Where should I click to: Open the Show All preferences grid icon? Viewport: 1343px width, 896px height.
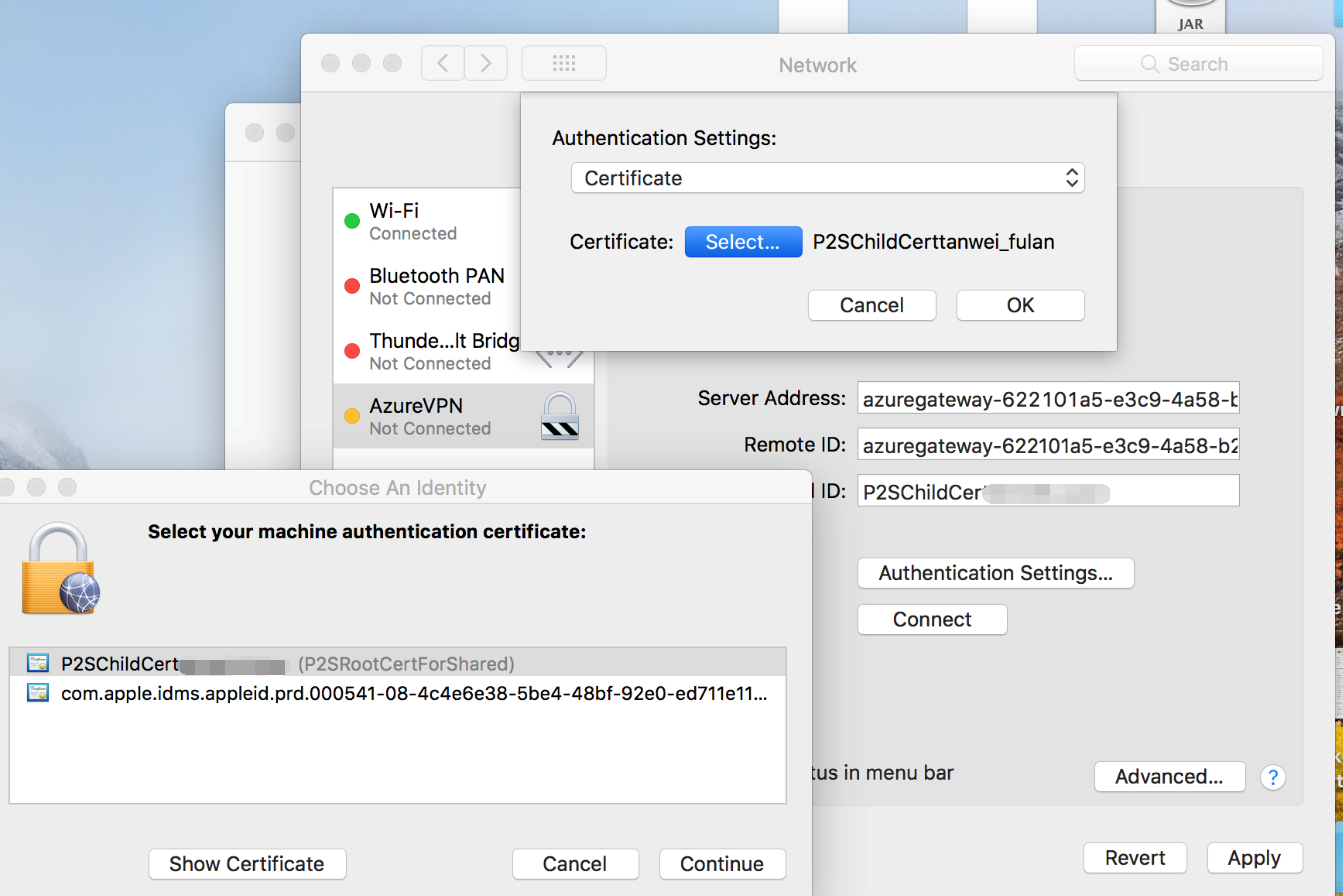[564, 64]
